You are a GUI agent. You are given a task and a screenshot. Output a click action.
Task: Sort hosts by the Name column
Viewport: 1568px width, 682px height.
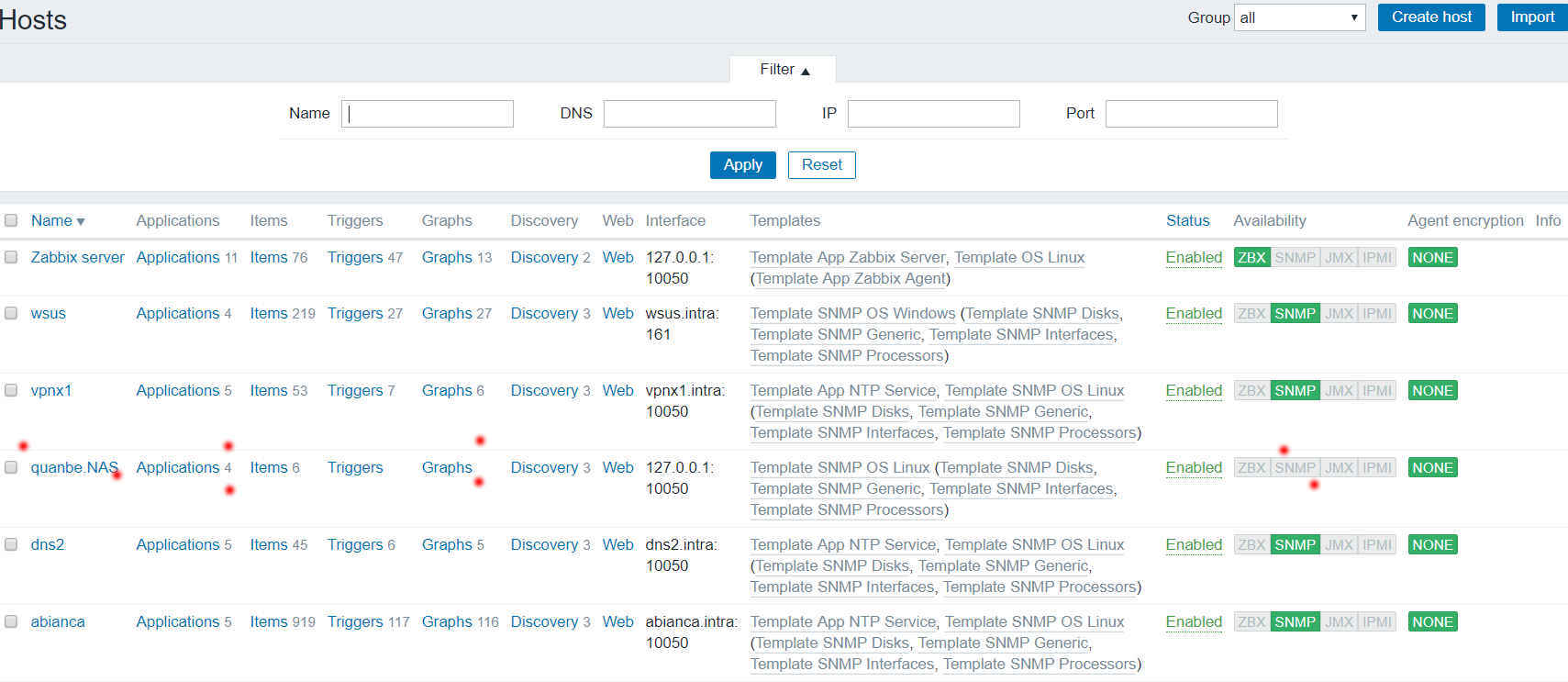click(57, 220)
